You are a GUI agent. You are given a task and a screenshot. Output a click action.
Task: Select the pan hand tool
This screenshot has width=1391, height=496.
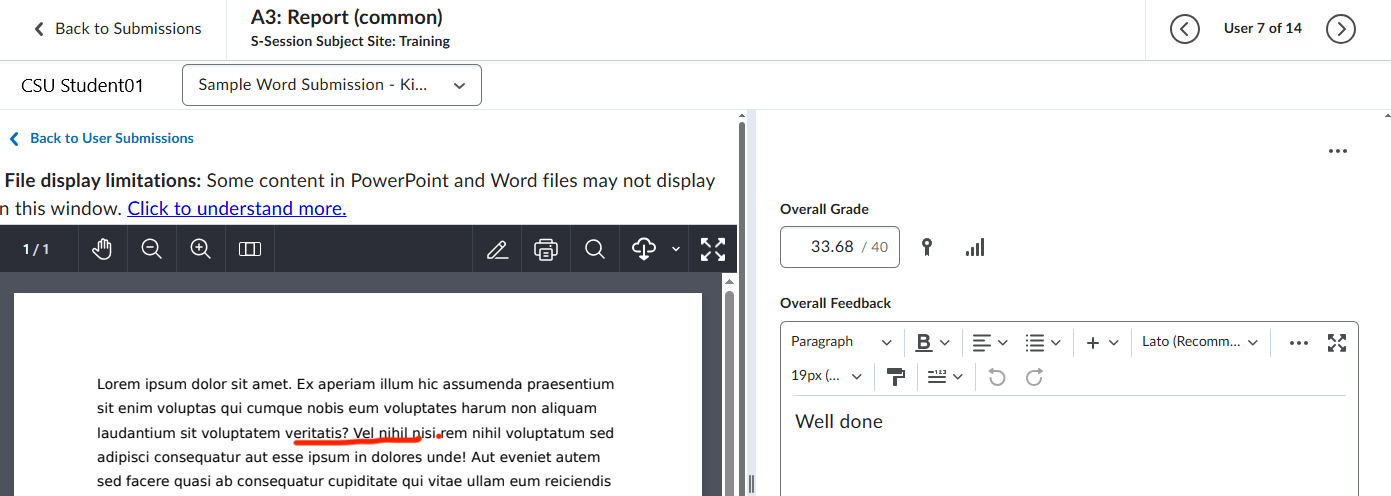[102, 249]
